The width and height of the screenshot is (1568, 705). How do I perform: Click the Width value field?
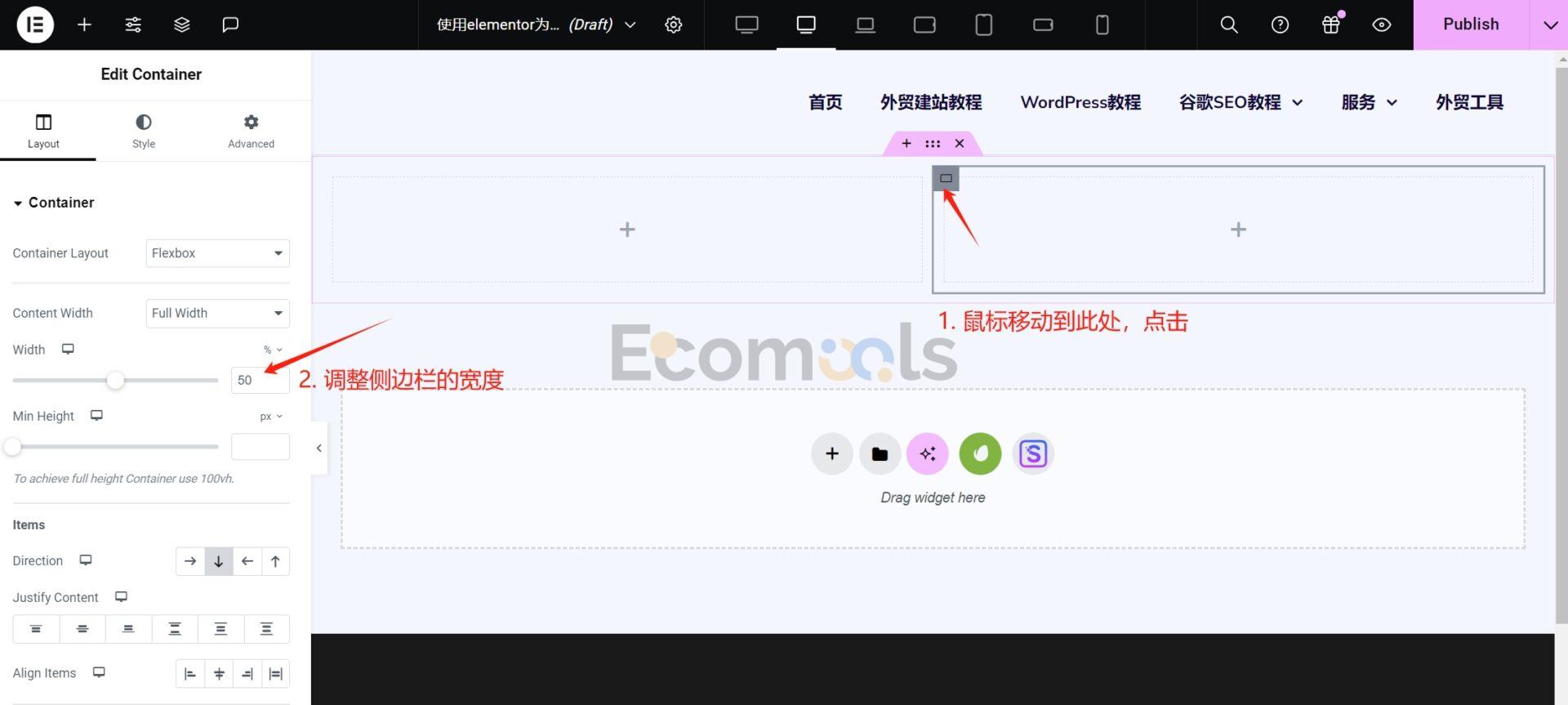click(260, 380)
